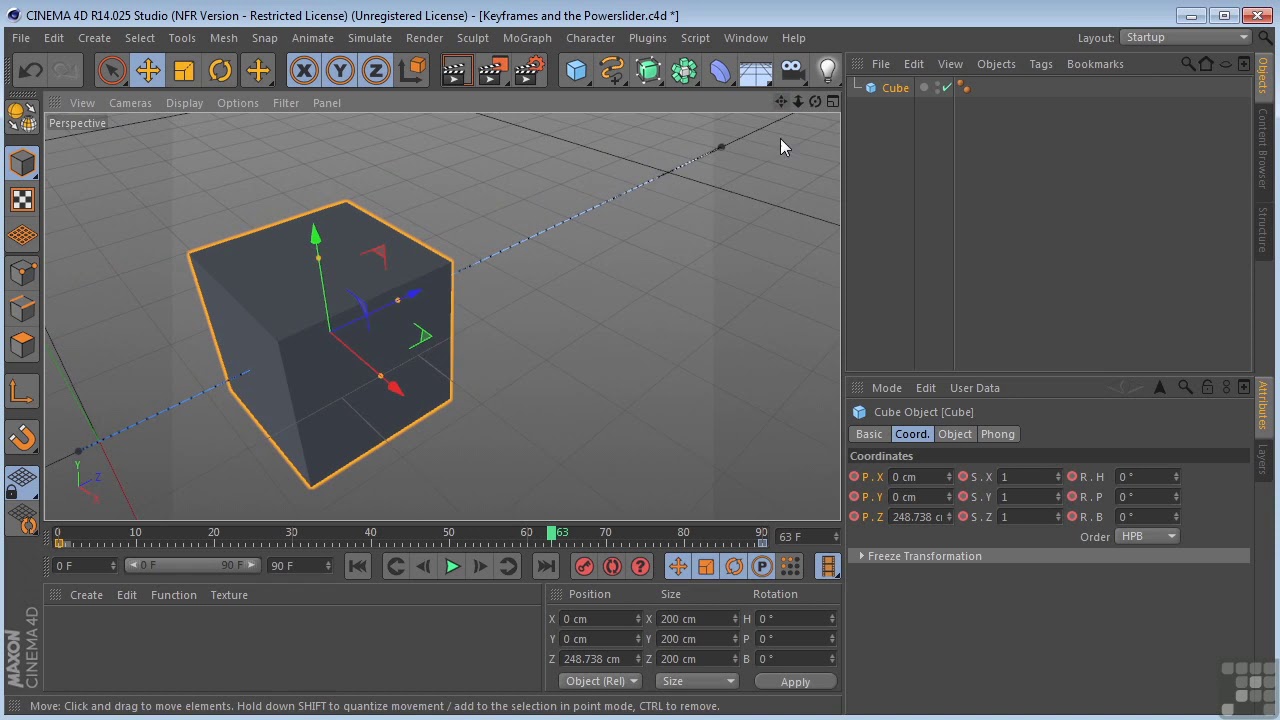This screenshot has height=720, width=1280.
Task: Open the Simulate menu
Action: (x=370, y=38)
